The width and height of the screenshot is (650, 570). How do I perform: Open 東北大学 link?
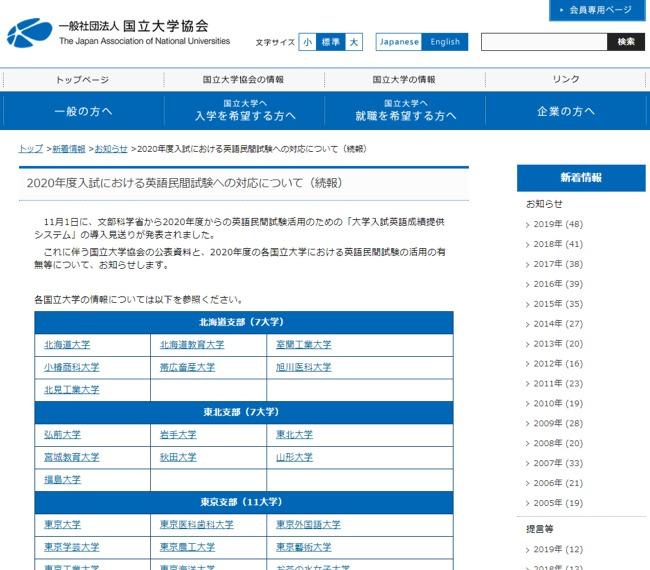294,434
